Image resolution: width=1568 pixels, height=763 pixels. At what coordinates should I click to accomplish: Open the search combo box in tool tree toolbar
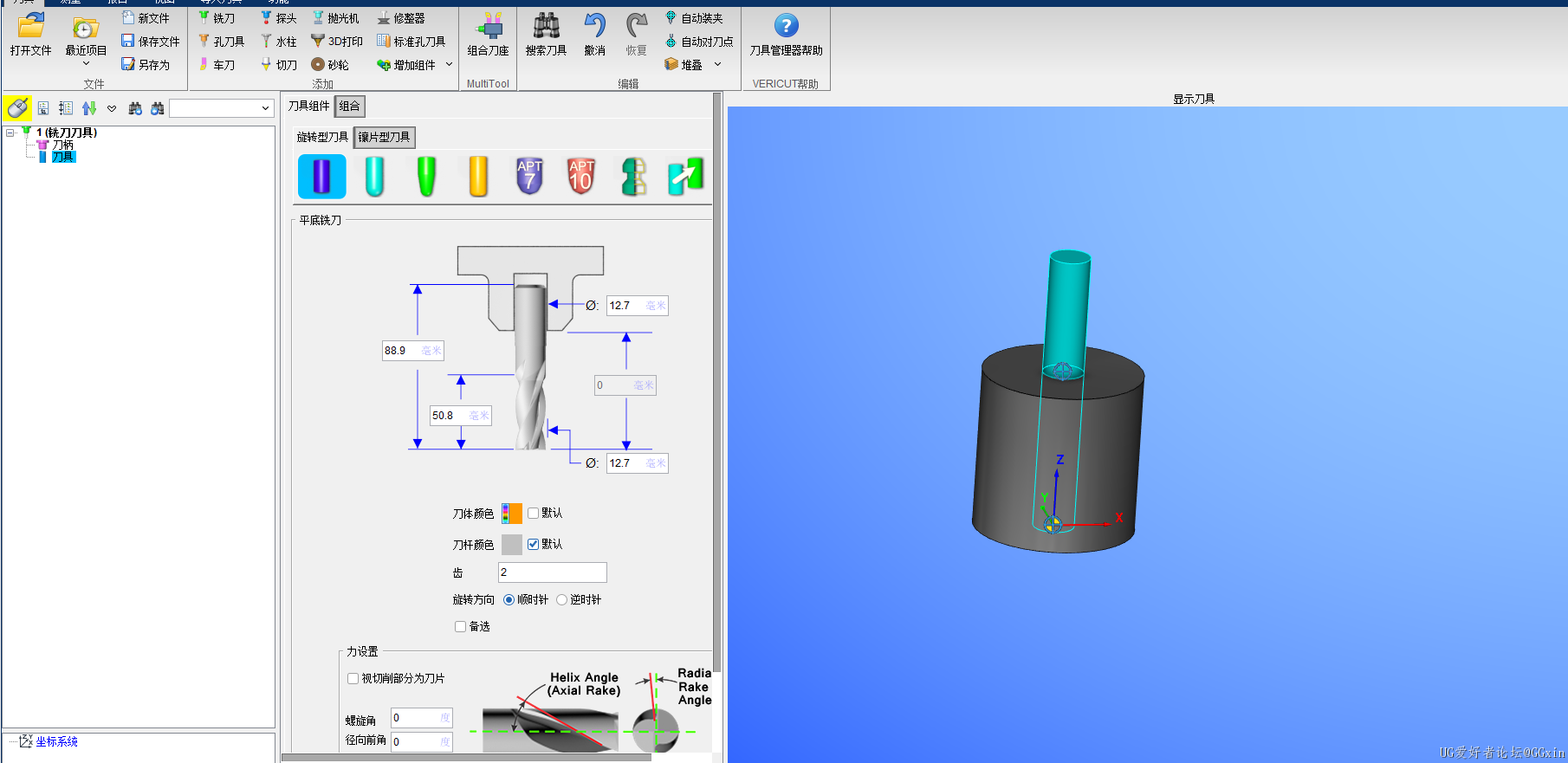222,108
